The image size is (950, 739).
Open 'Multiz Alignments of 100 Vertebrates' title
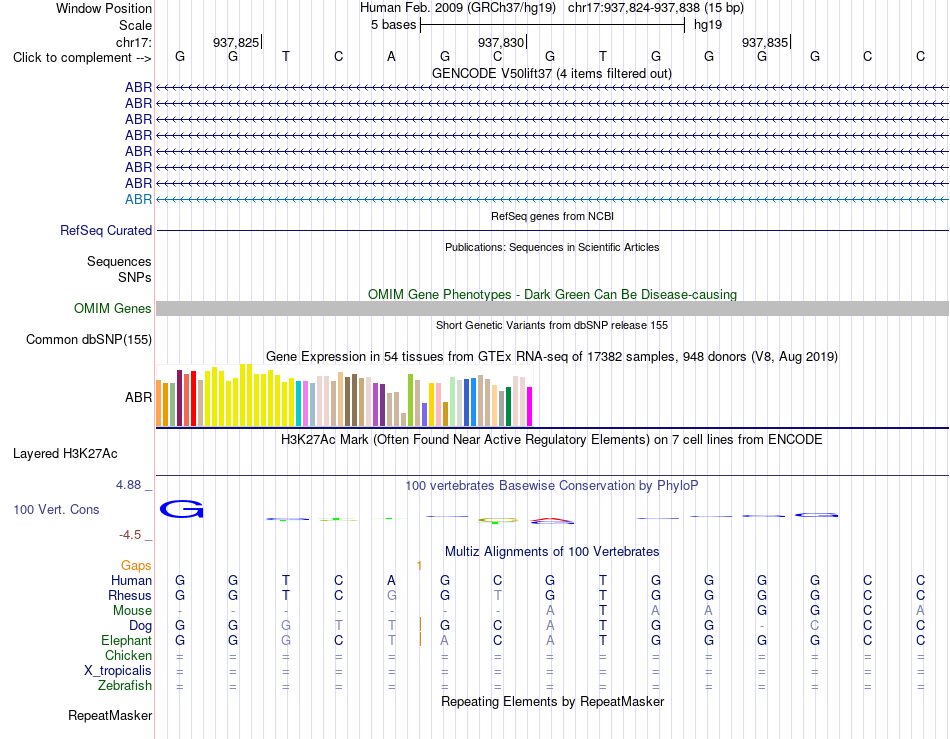point(552,551)
